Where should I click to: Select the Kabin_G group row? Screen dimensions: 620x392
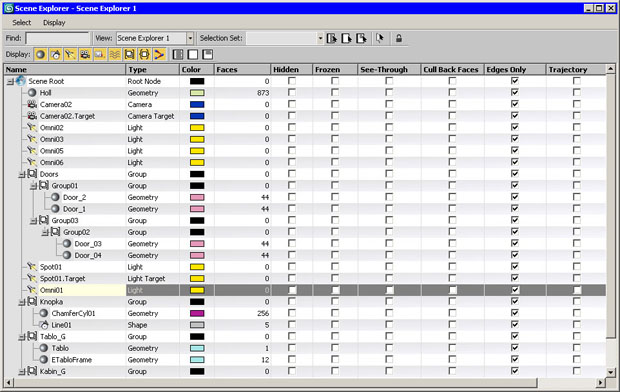(x=305, y=371)
